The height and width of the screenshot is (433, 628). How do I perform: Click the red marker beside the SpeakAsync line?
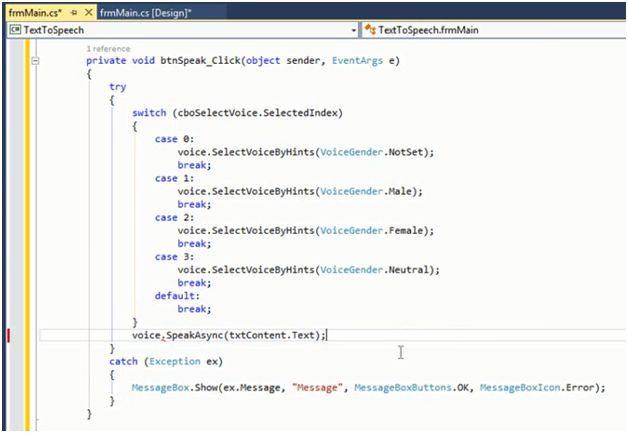coord(9,336)
